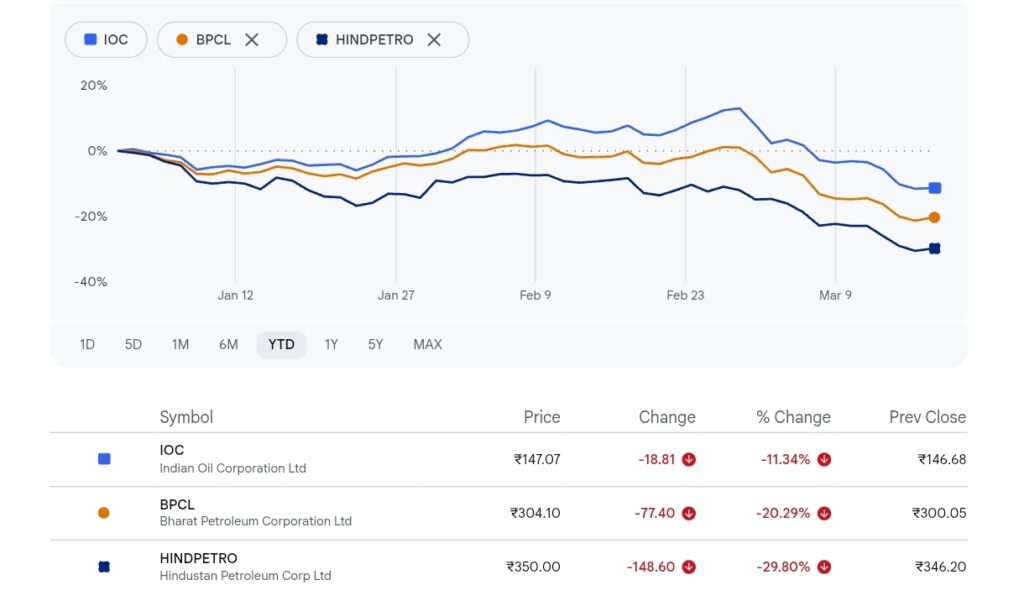Image resolution: width=1024 pixels, height=606 pixels.
Task: Choose the 1M time range
Action: coord(180,345)
